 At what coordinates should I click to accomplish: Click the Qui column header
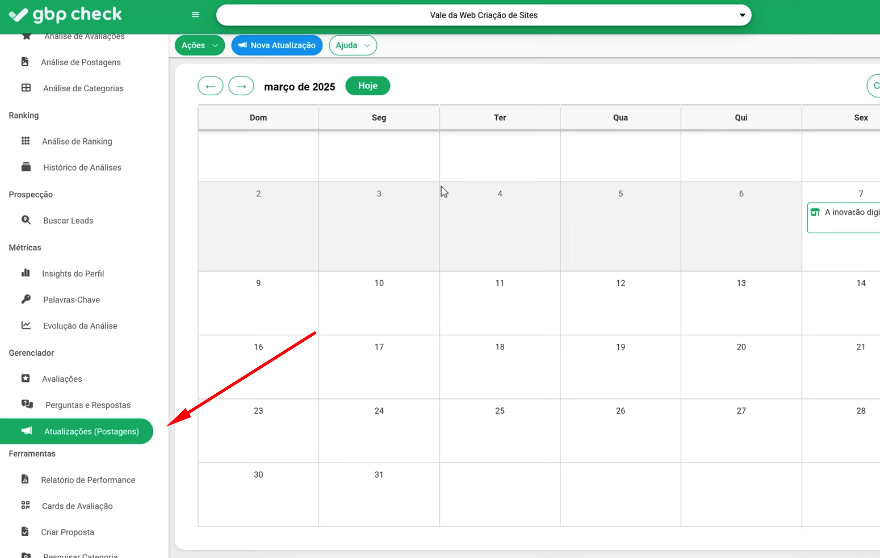(x=741, y=117)
